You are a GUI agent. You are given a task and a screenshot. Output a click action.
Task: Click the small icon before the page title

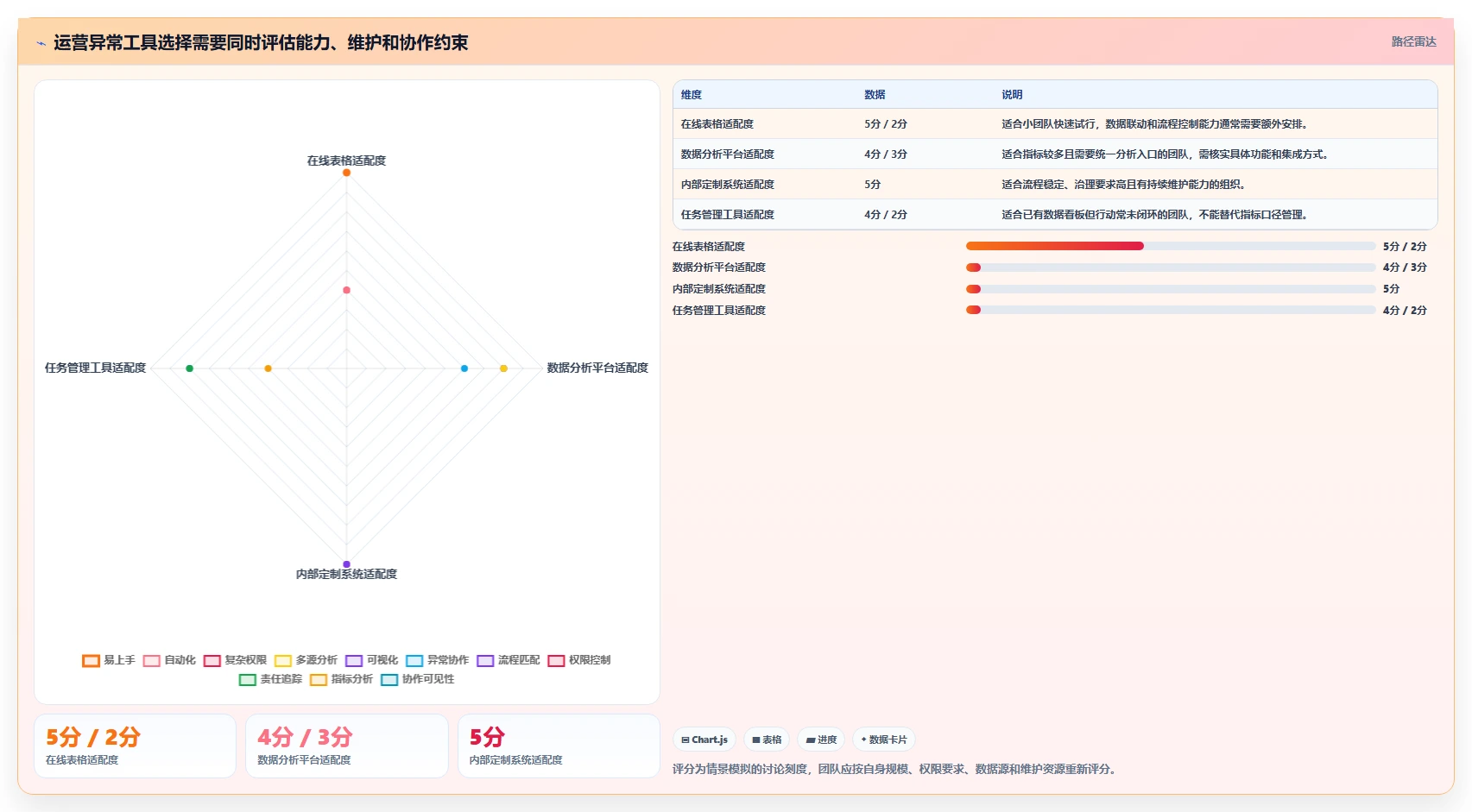click(x=41, y=43)
